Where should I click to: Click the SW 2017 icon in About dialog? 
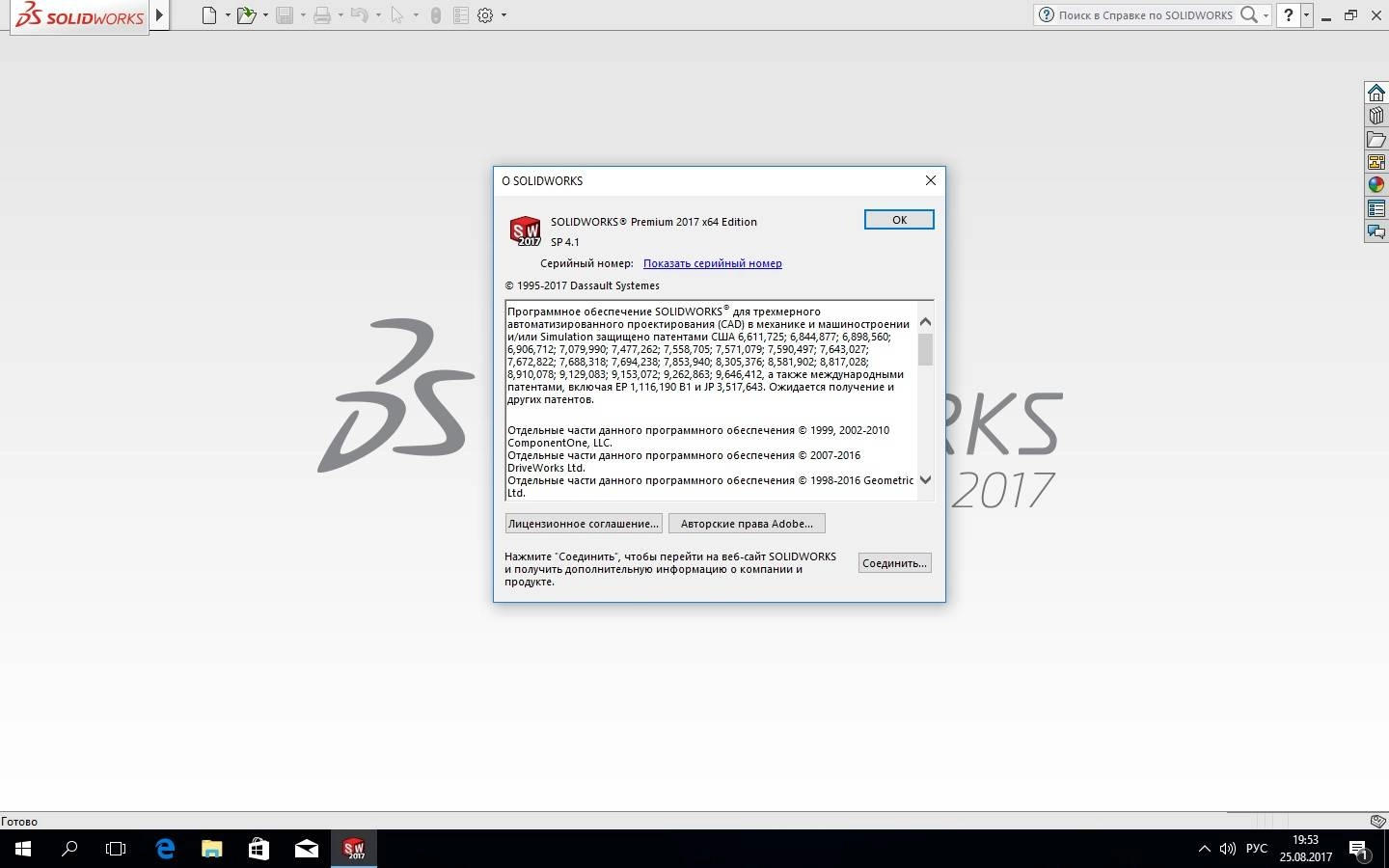tap(525, 231)
